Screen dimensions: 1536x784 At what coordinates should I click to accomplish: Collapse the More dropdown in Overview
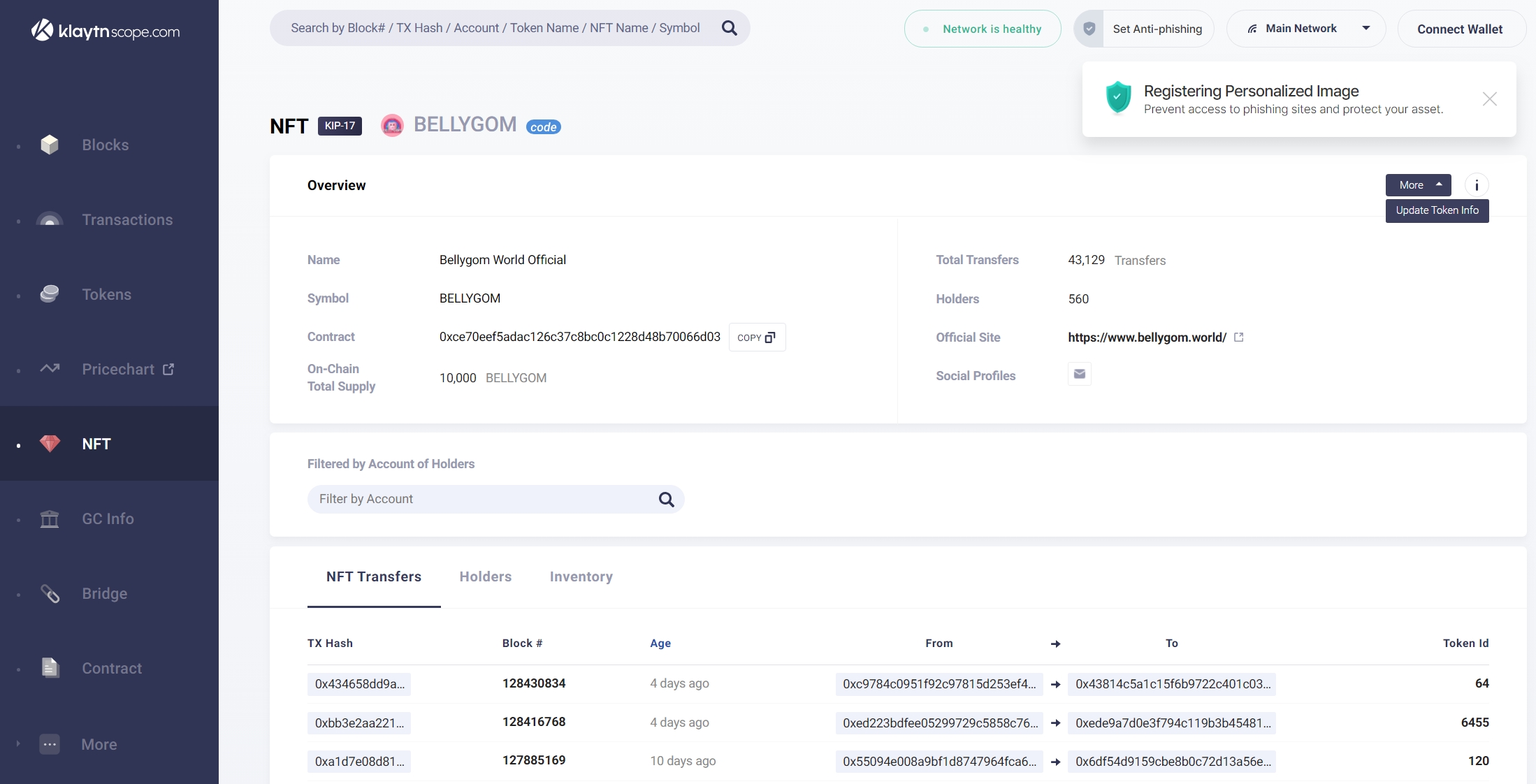(x=1418, y=185)
